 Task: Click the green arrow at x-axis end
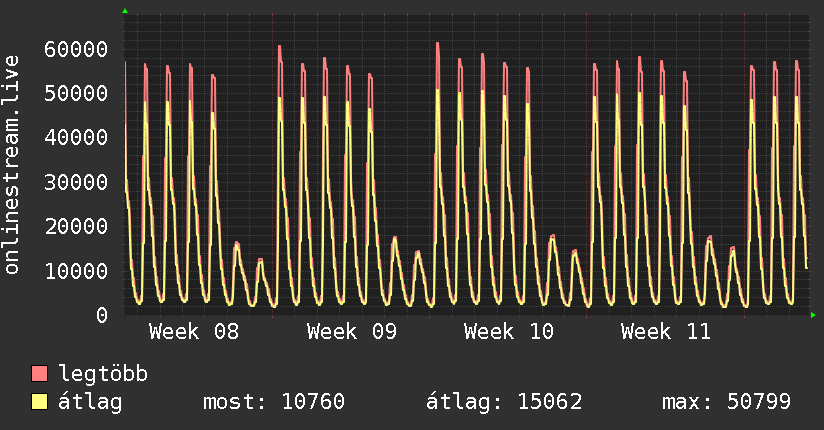813,315
